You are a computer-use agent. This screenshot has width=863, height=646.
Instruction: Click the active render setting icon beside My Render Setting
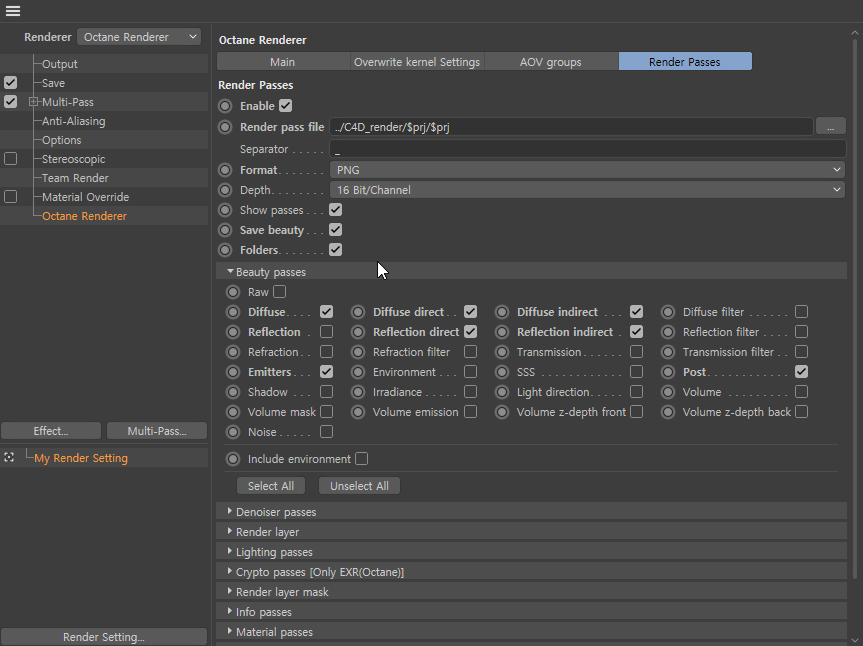[x=9, y=457]
